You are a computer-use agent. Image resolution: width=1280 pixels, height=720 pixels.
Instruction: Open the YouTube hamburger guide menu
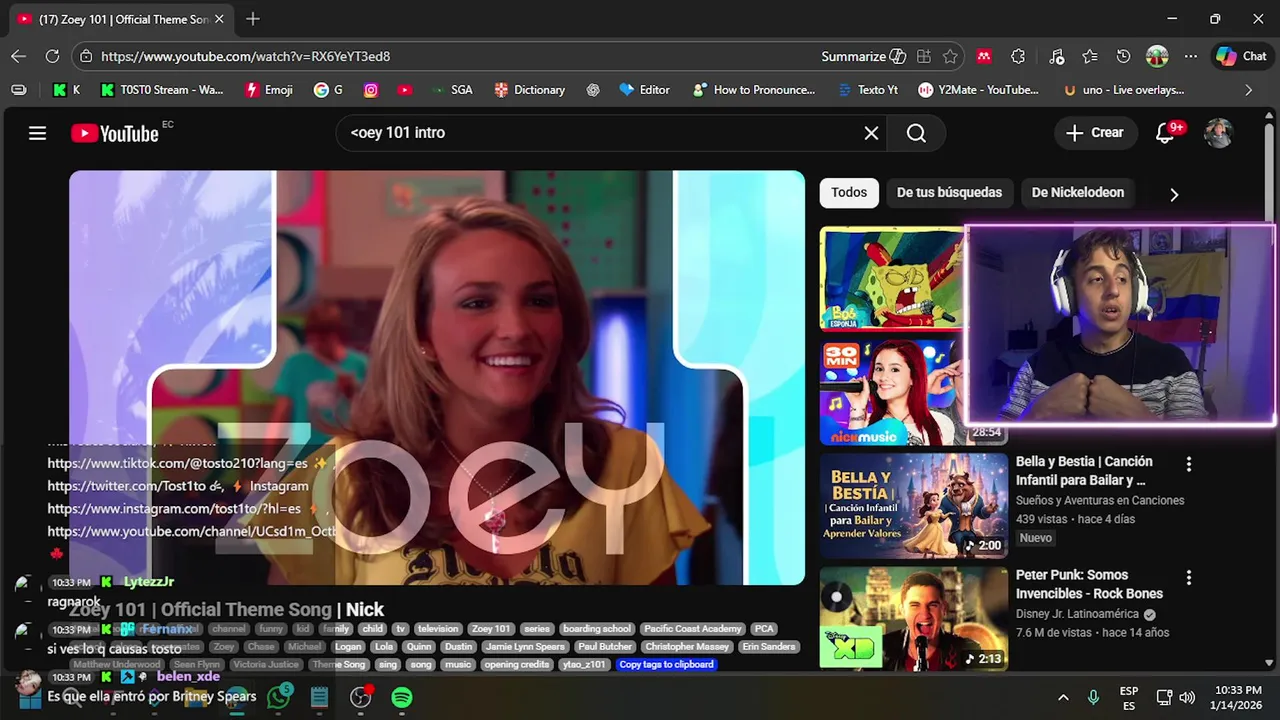tap(37, 133)
